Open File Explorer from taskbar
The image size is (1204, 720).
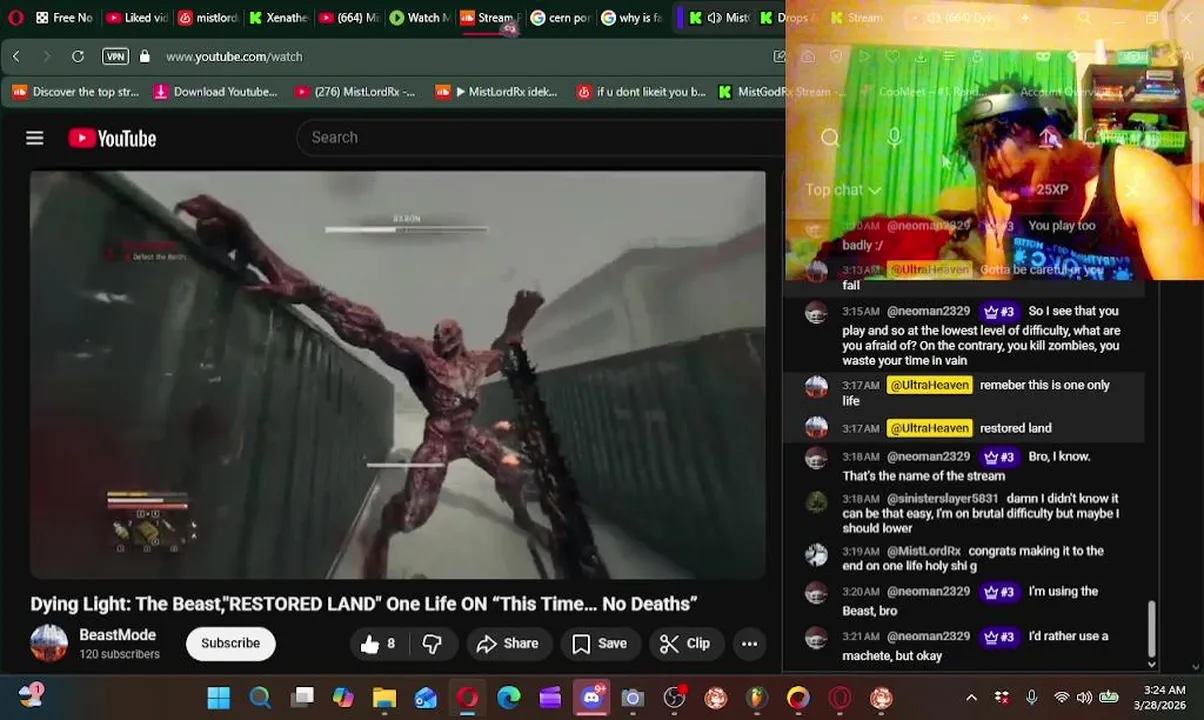[385, 697]
